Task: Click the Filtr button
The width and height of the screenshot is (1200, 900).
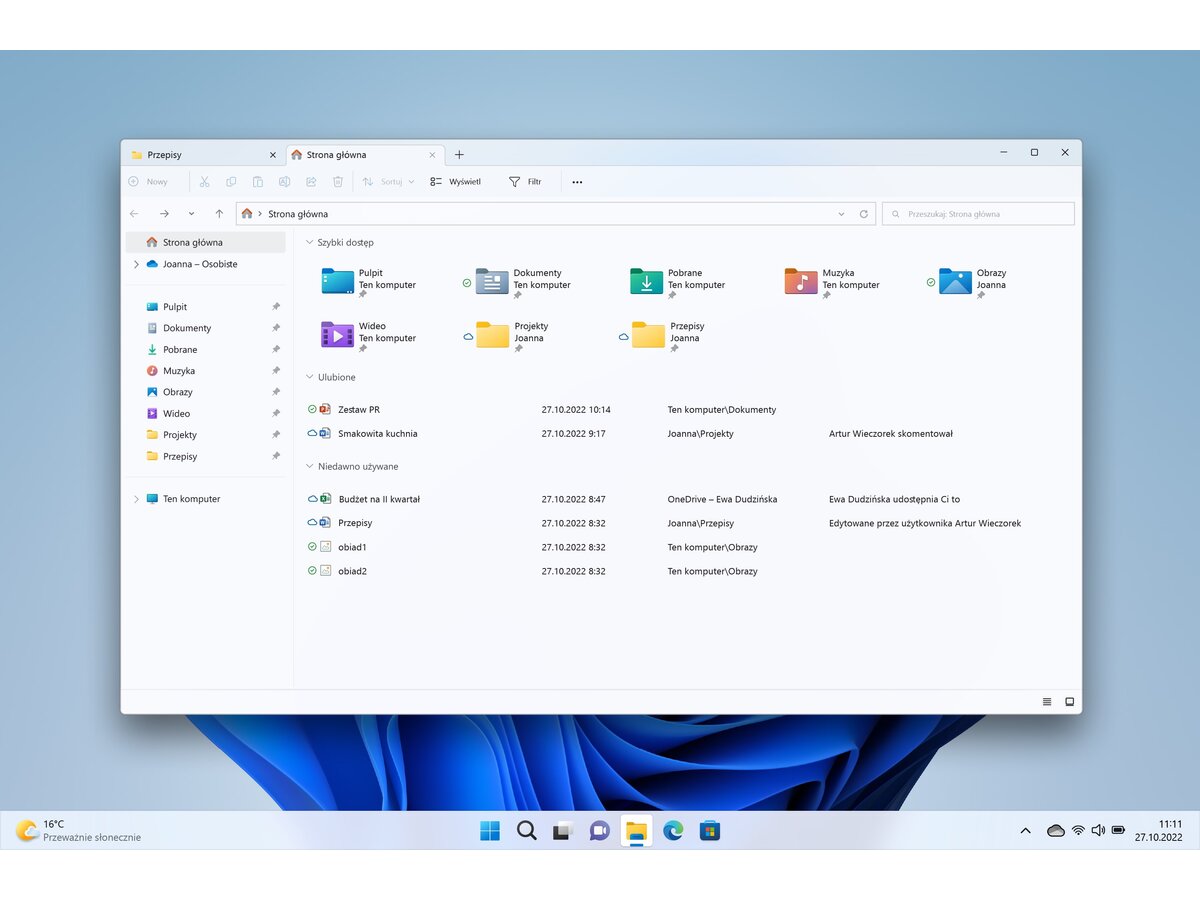Action: click(527, 181)
